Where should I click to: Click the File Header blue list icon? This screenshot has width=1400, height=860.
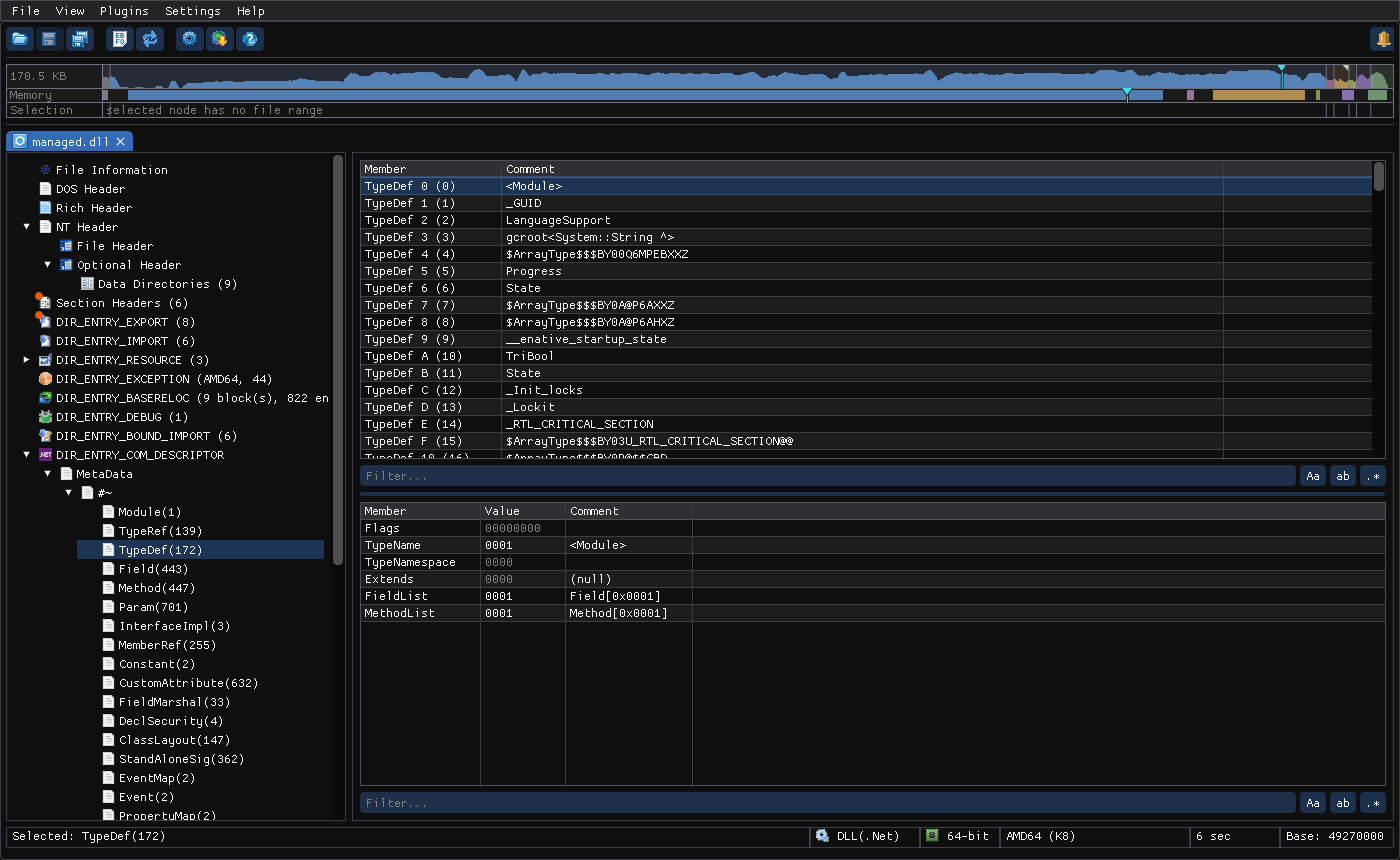(66, 246)
